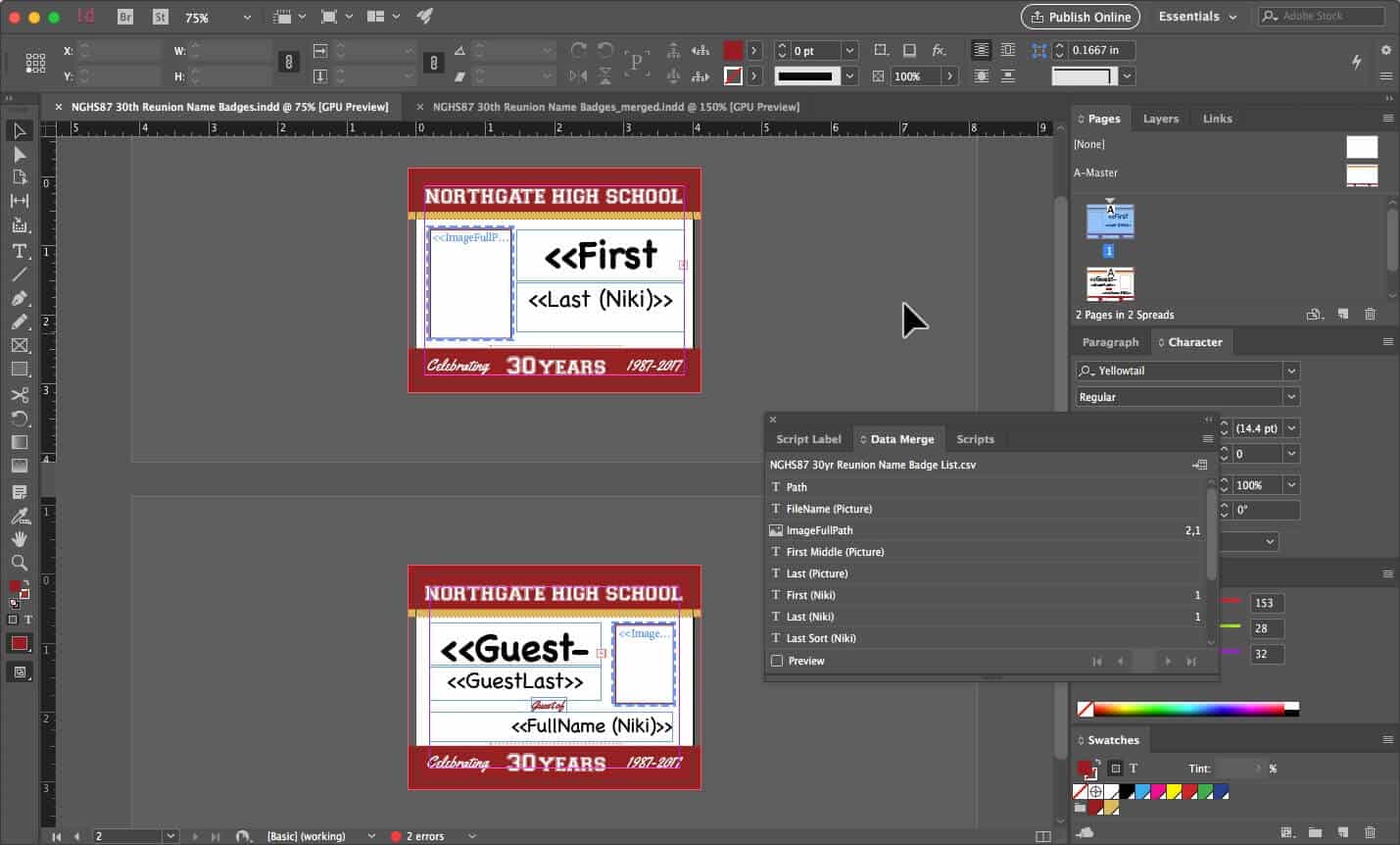
Task: Open Adobe Stock with St icon
Action: (160, 17)
